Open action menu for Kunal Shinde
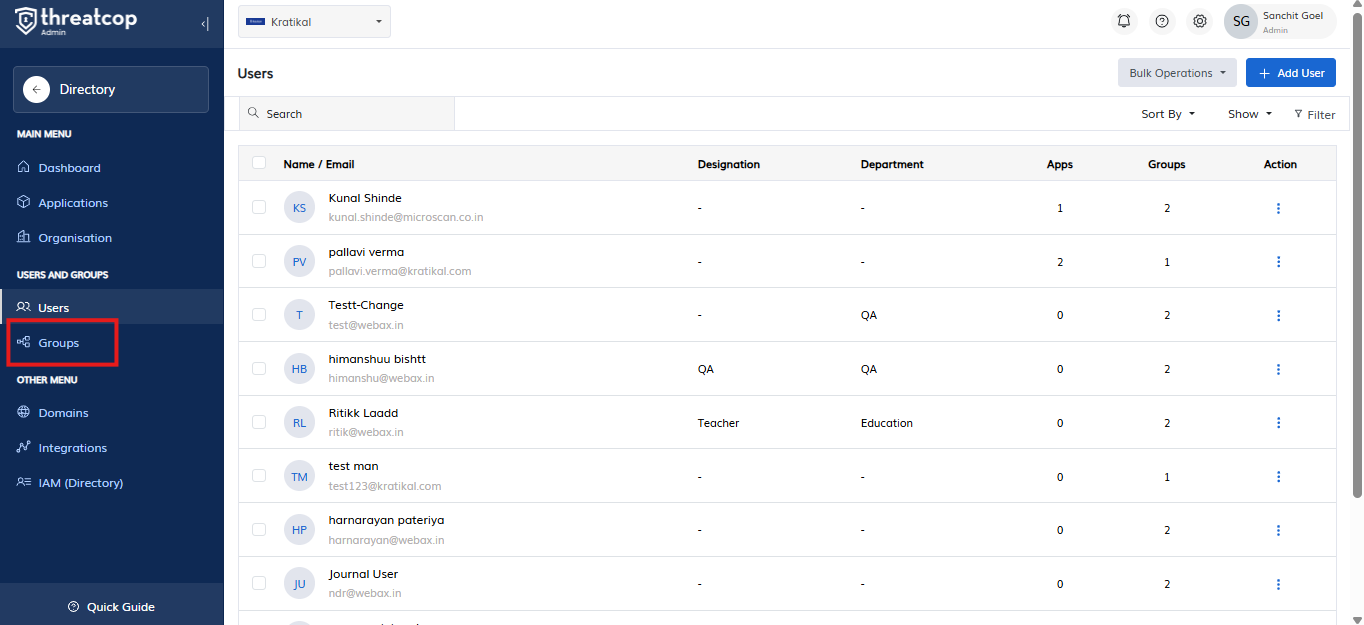Screen dimensions: 1364x625 tap(1278, 208)
